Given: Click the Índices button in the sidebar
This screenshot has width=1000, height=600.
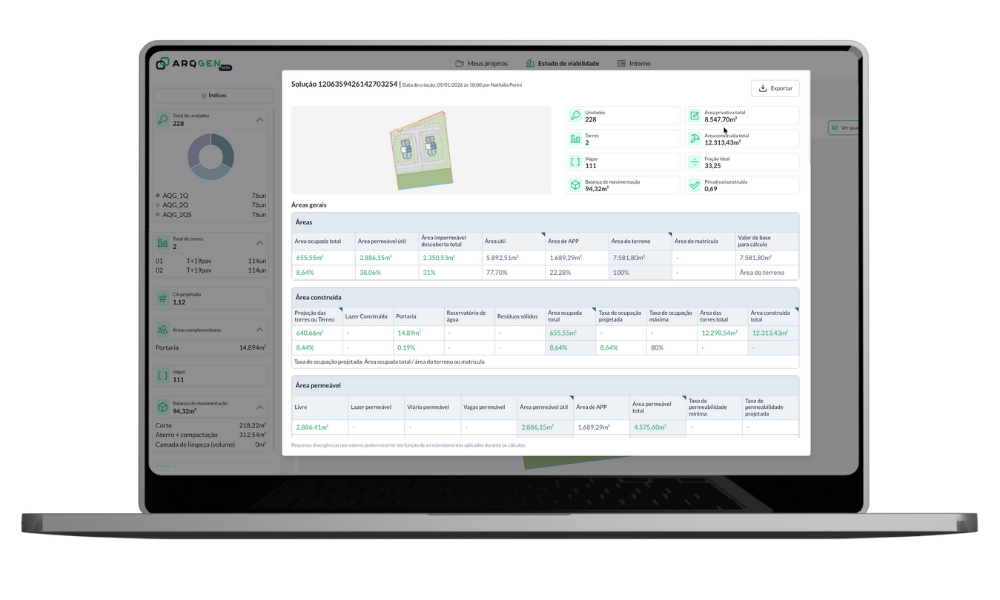Looking at the screenshot, I should [214, 96].
